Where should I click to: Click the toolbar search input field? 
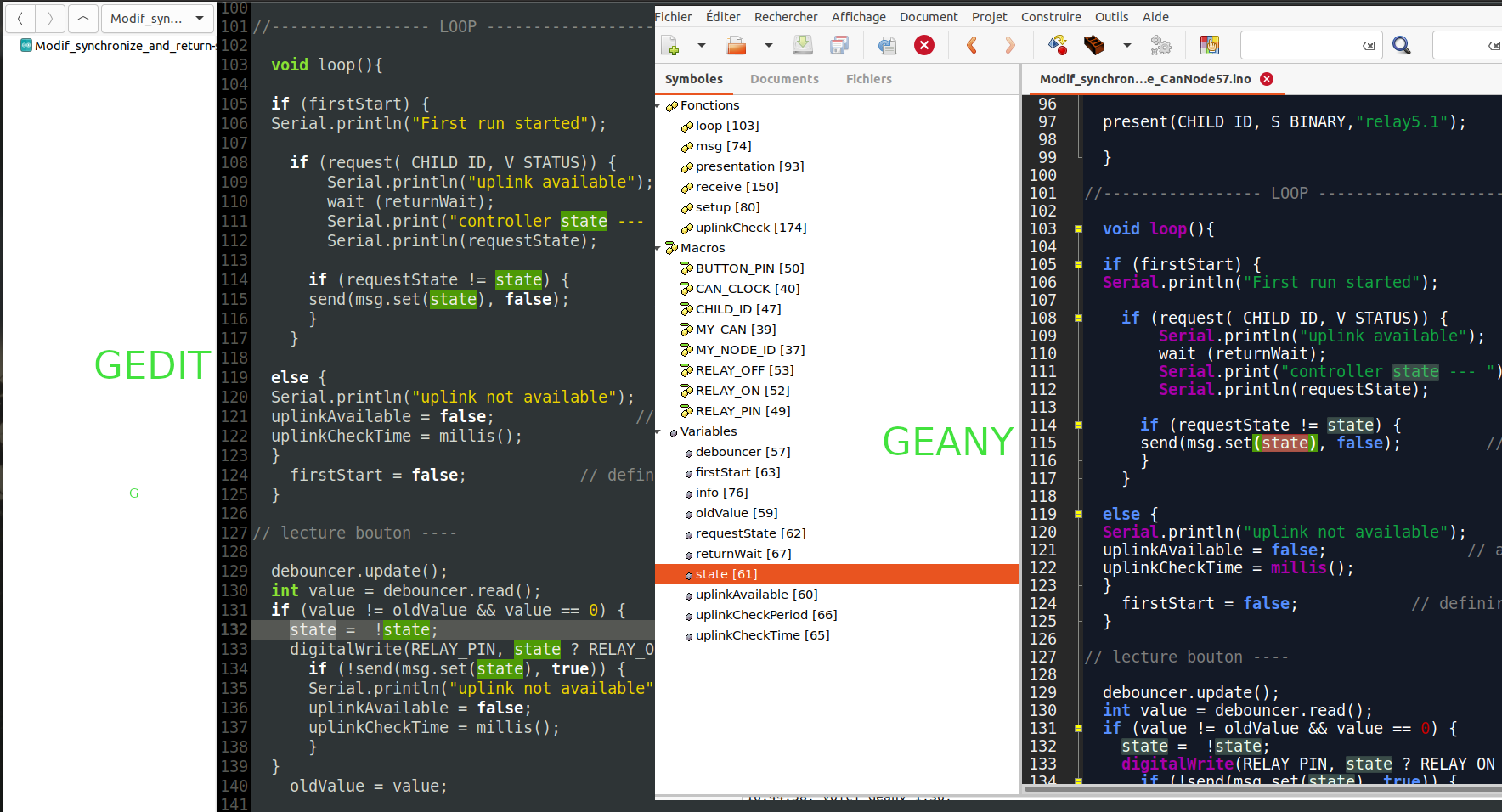click(1300, 45)
